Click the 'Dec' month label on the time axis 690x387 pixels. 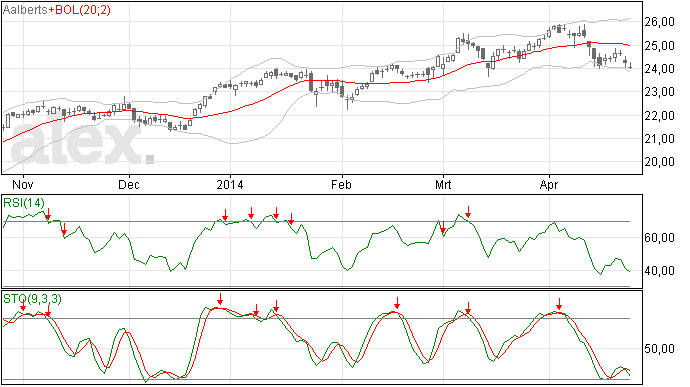pyautogui.click(x=129, y=184)
